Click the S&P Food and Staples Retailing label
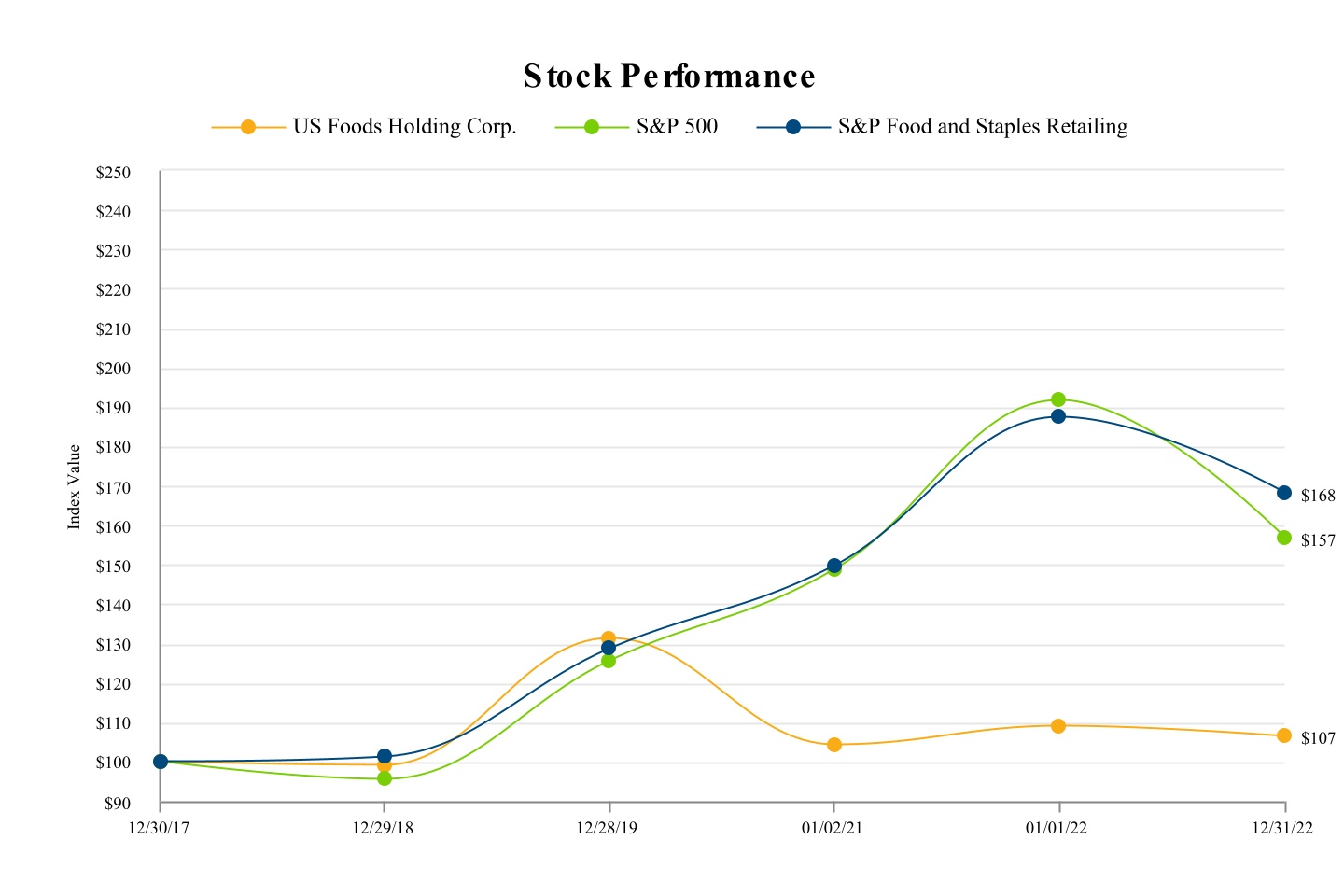The width and height of the screenshot is (1344, 896). 983,127
